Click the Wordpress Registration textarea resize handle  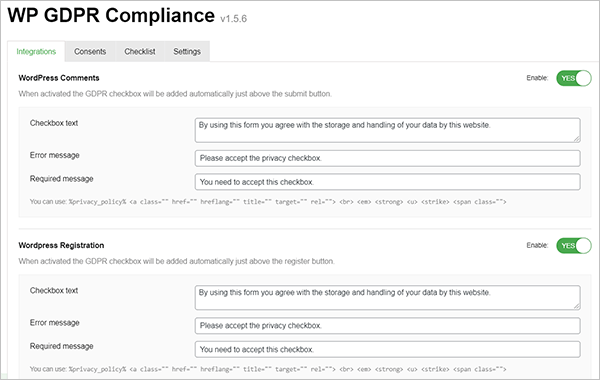pos(577,306)
